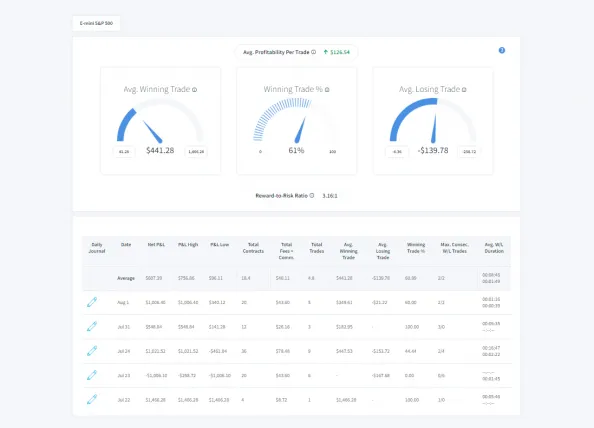Click the Jul 23 date cell
The height and width of the screenshot is (428, 594).
[123, 375]
